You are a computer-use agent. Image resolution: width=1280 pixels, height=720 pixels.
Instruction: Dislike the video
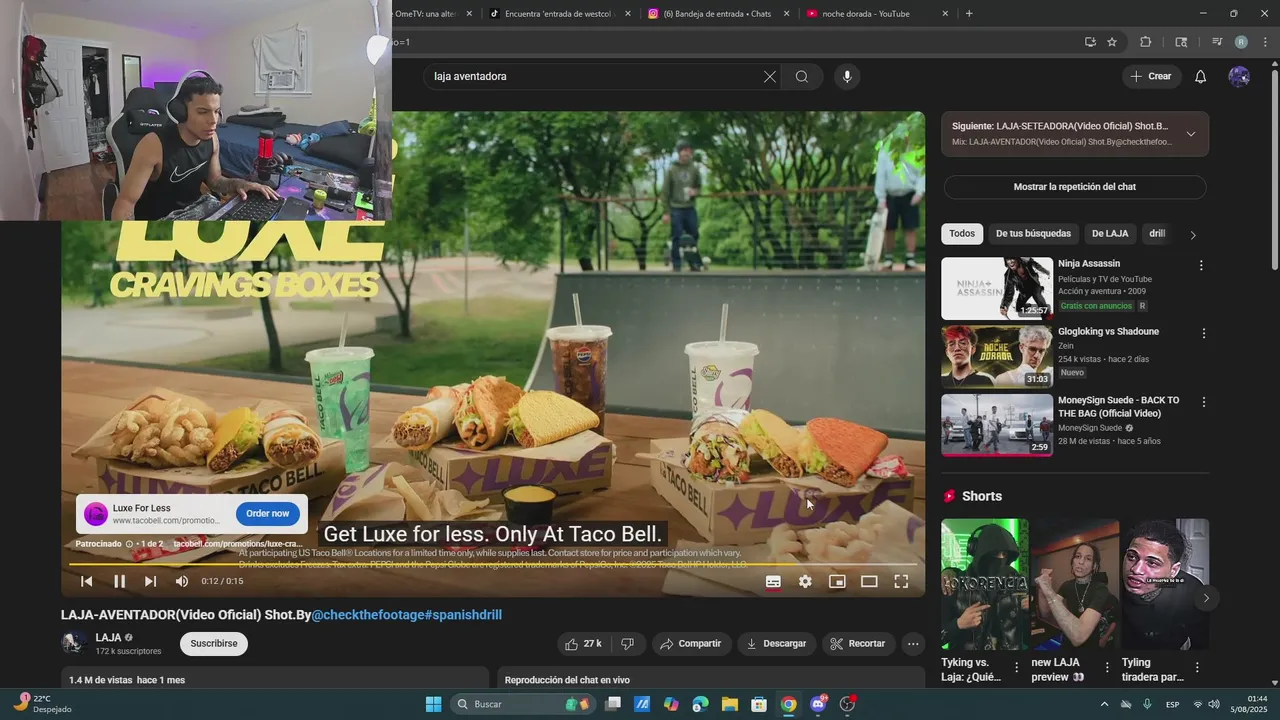627,644
